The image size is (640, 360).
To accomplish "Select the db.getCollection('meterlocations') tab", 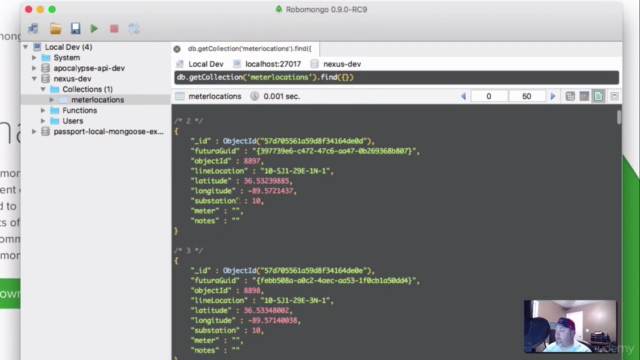I will tap(249, 49).
